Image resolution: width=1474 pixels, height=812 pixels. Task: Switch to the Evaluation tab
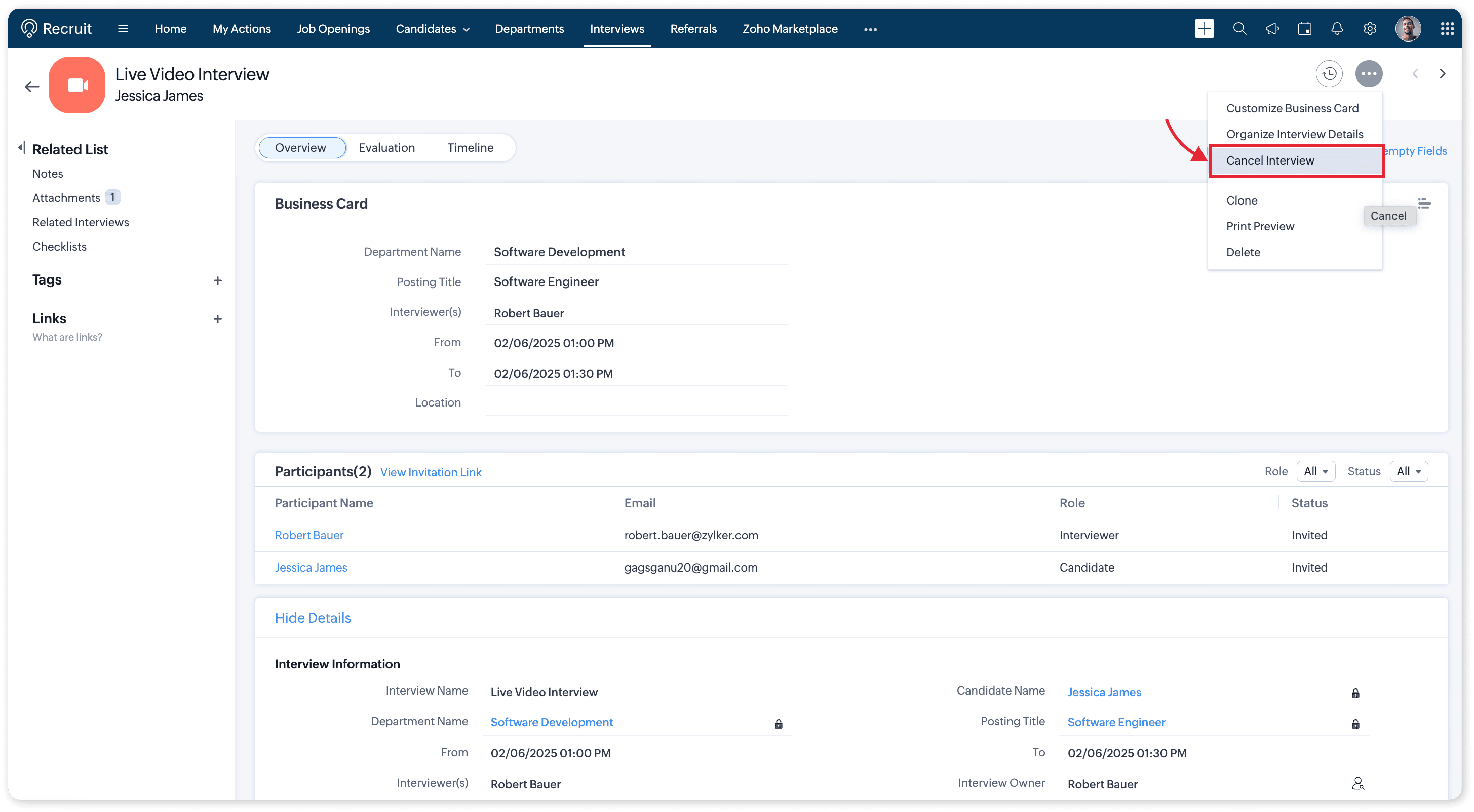[386, 147]
